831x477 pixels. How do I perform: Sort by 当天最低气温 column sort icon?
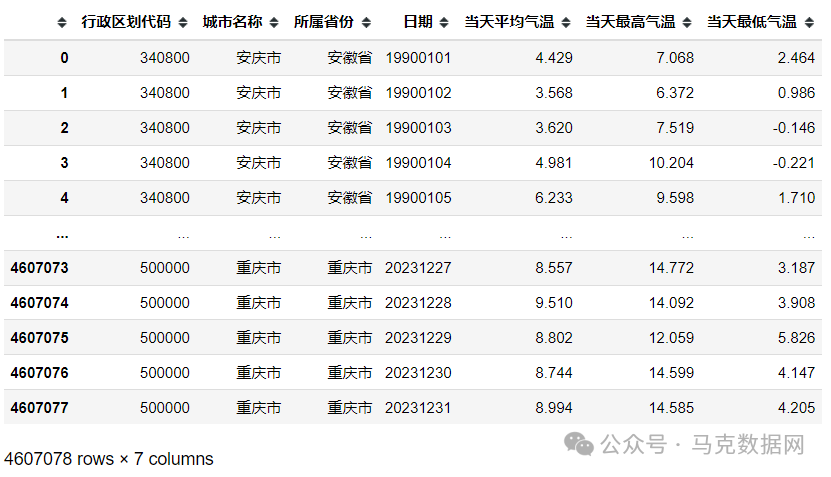[x=809, y=22]
